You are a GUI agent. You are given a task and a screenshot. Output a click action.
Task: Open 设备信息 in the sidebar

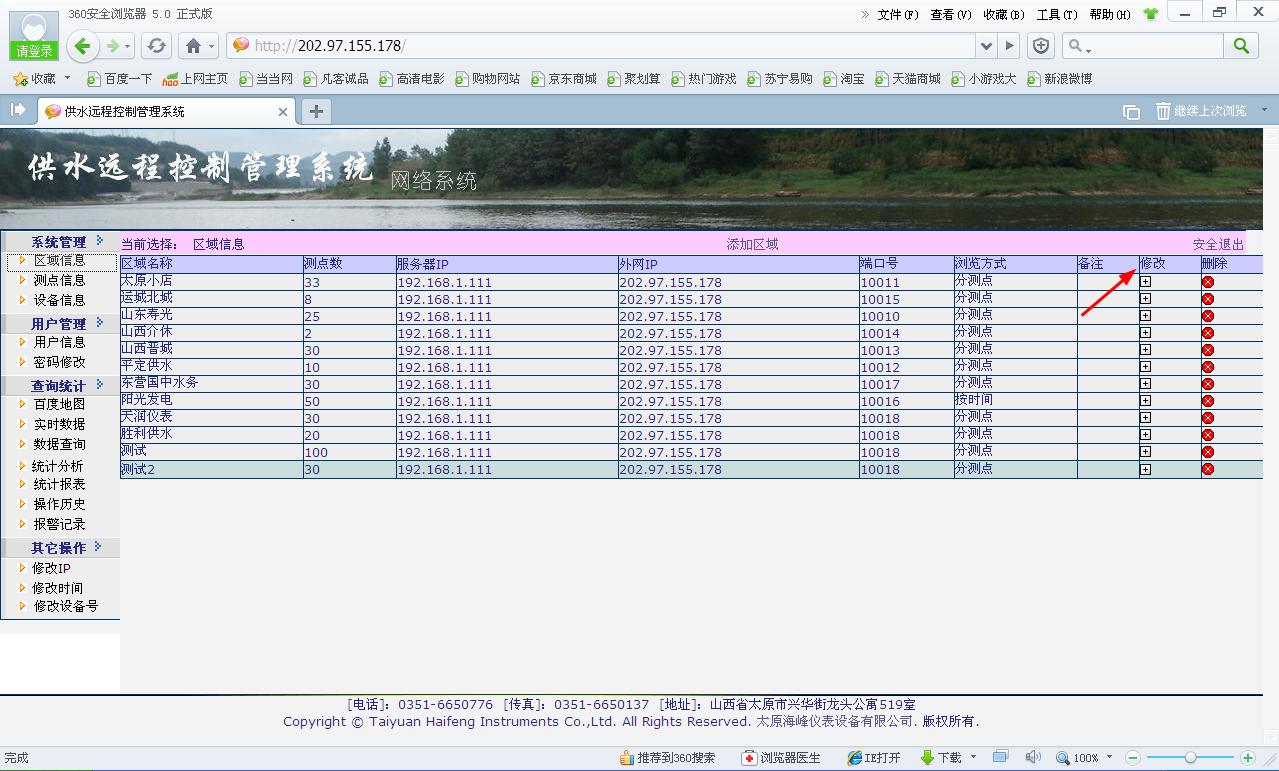(60, 300)
